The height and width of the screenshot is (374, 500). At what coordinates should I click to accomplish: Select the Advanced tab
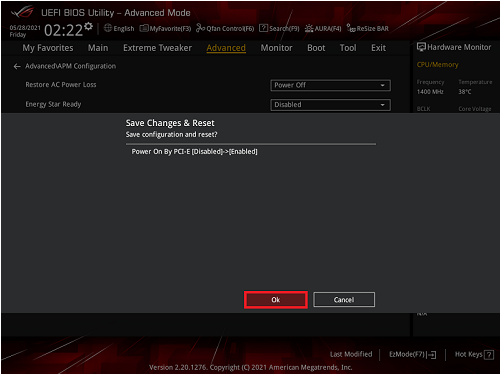[226, 48]
